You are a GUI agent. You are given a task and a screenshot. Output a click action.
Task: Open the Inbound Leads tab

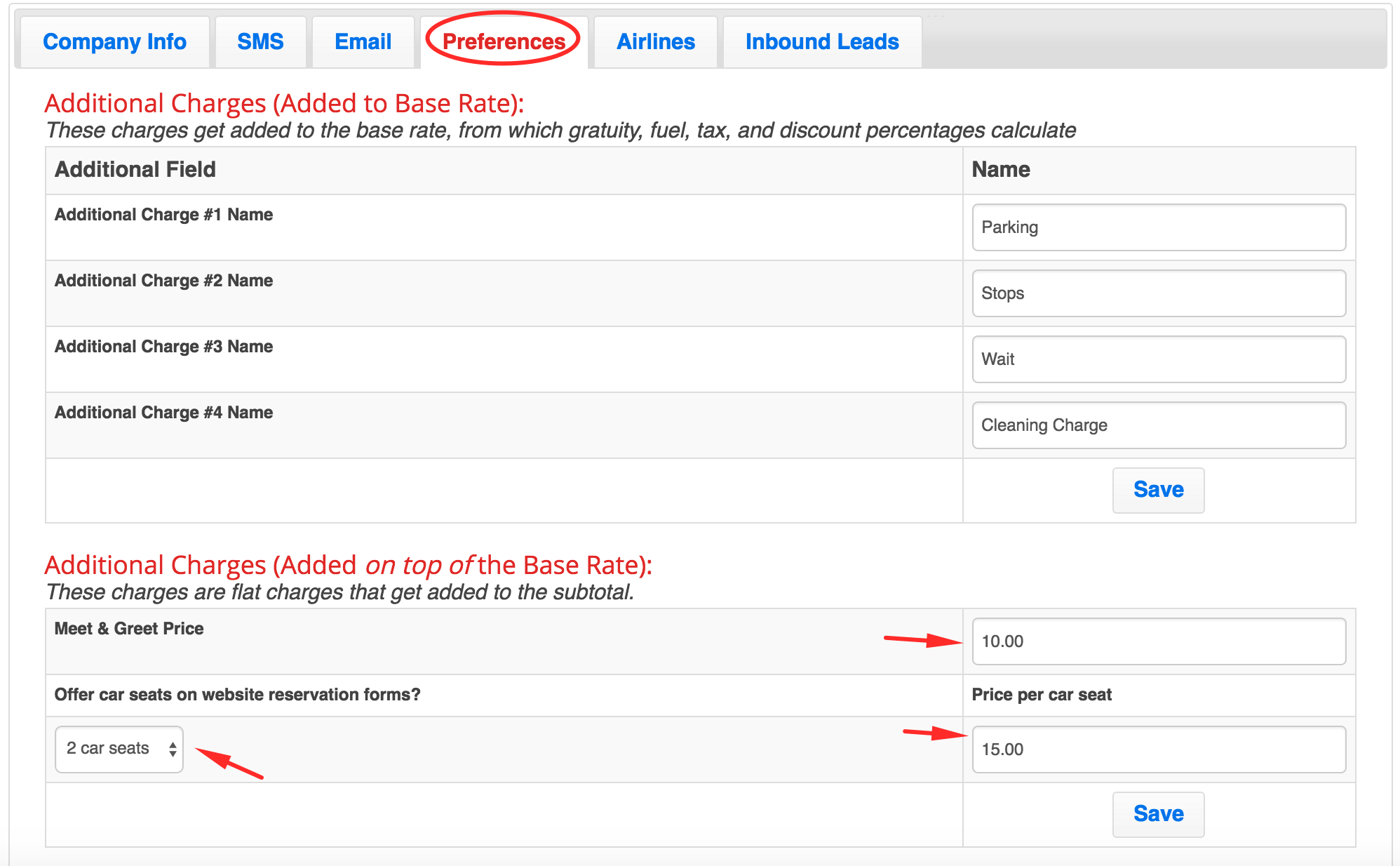click(x=821, y=42)
